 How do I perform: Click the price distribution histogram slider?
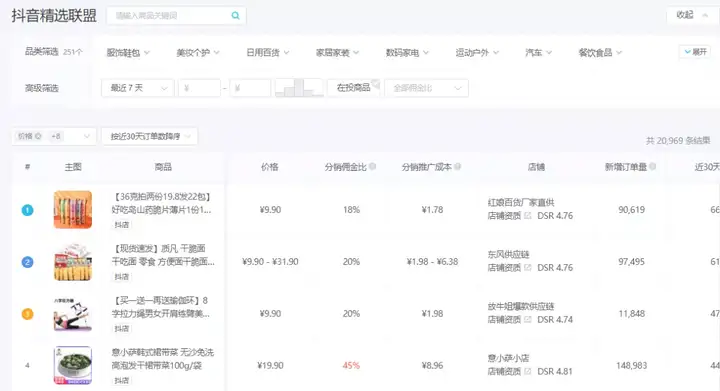pos(299,88)
